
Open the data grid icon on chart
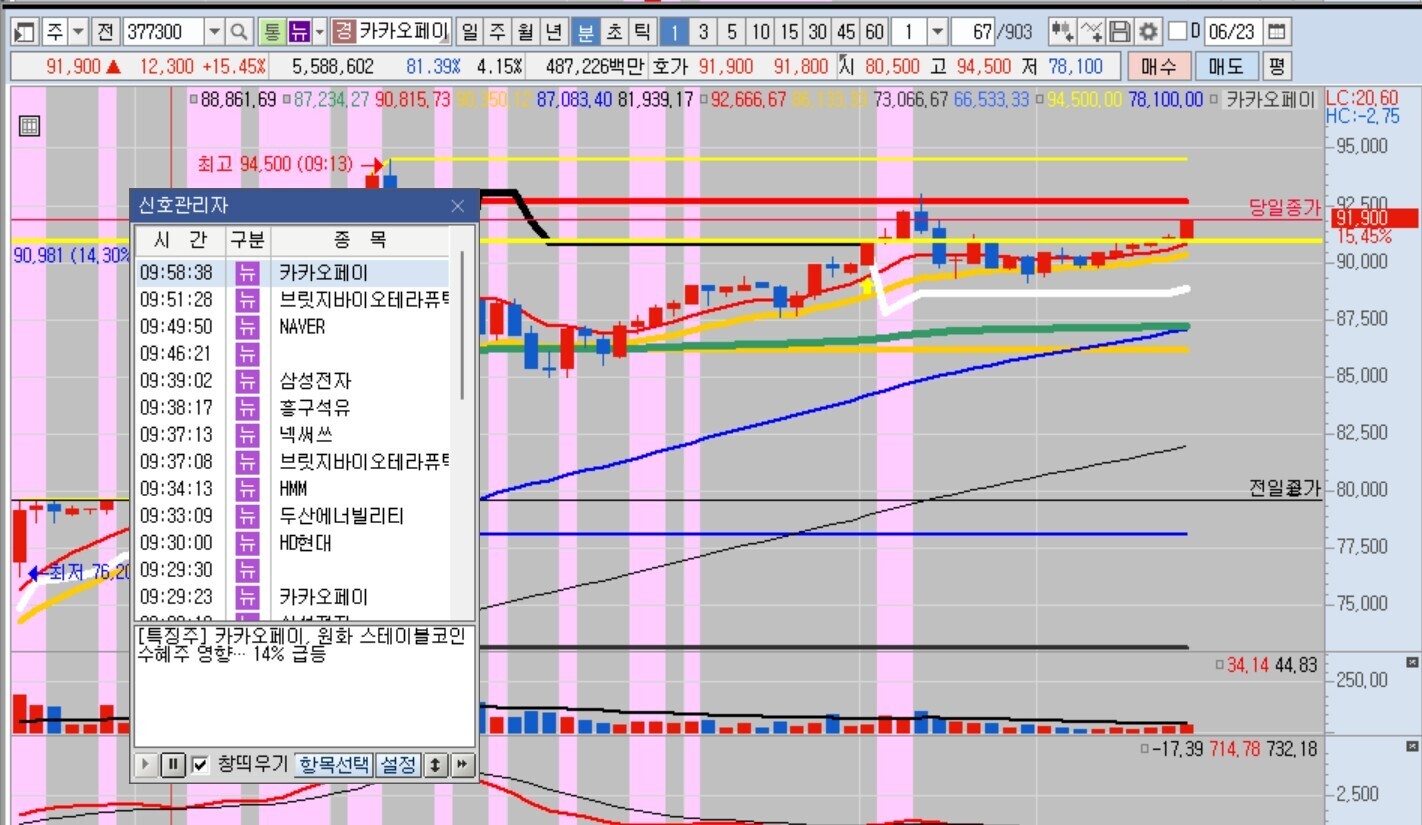(29, 126)
